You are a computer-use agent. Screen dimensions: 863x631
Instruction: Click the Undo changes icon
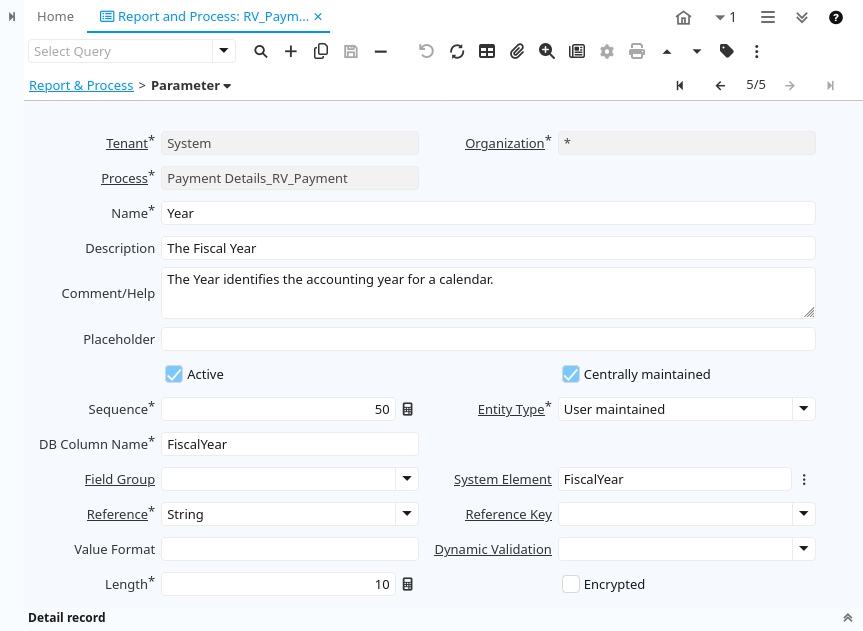(427, 51)
